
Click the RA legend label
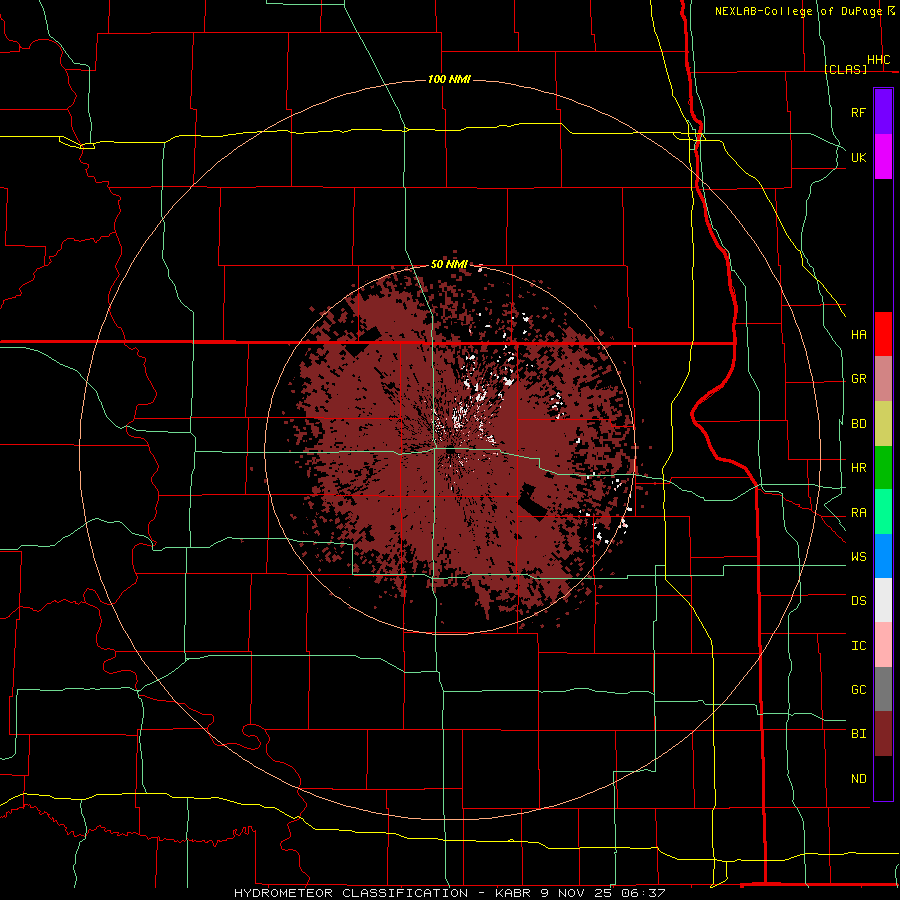[859, 513]
